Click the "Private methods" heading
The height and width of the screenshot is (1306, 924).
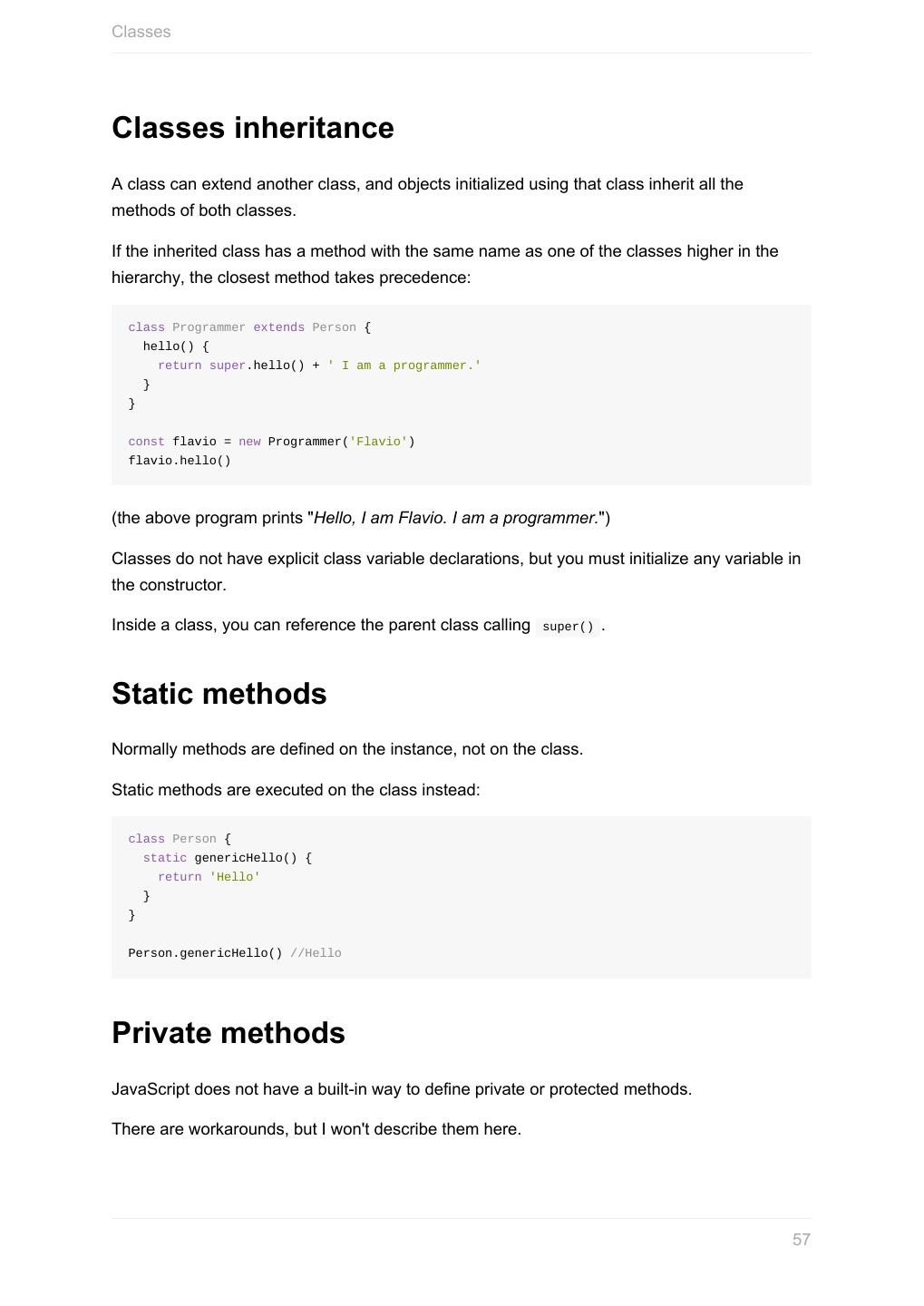228,1033
